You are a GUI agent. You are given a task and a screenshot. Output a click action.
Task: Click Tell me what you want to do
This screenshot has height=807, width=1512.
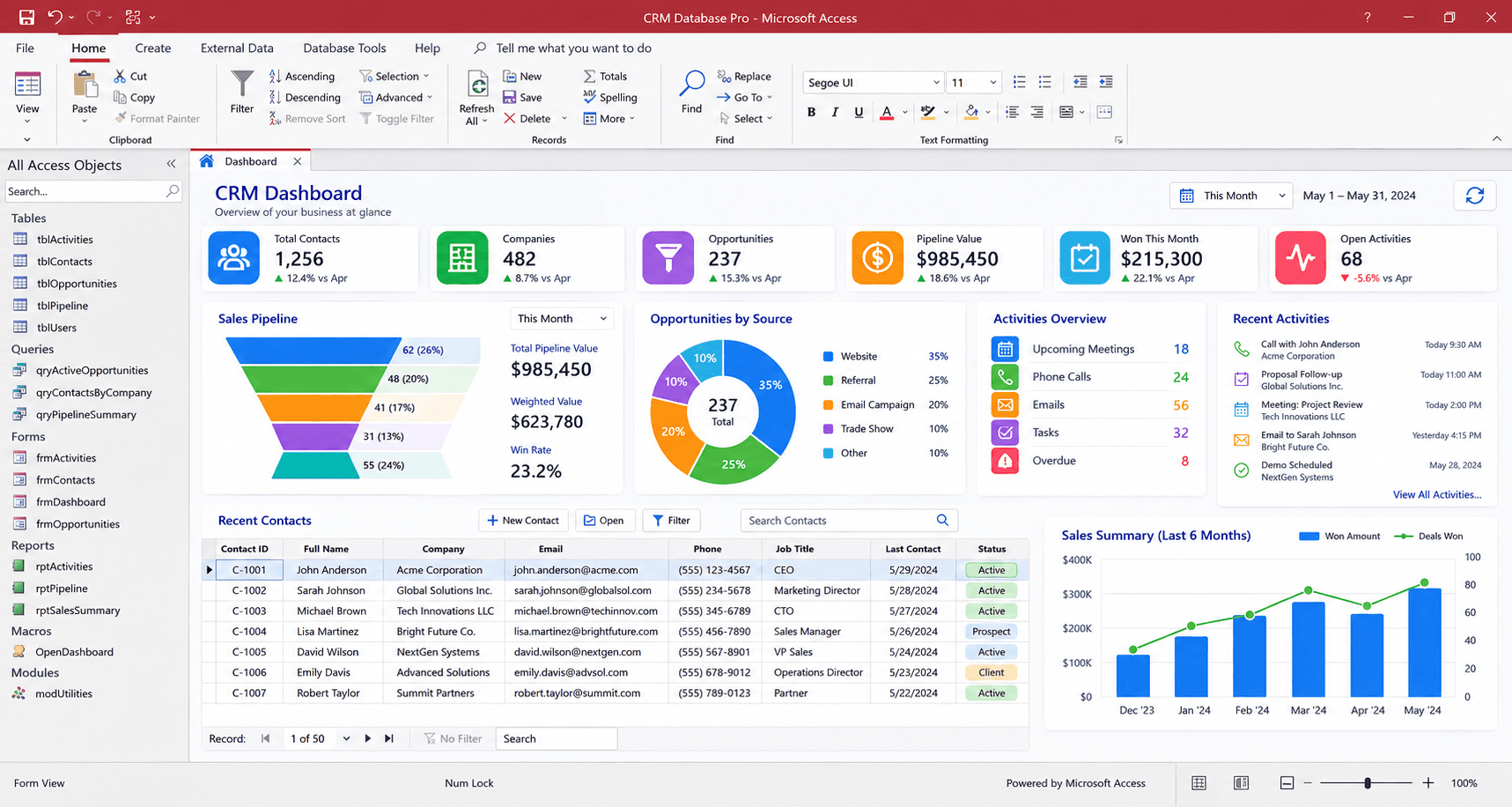pyautogui.click(x=573, y=48)
